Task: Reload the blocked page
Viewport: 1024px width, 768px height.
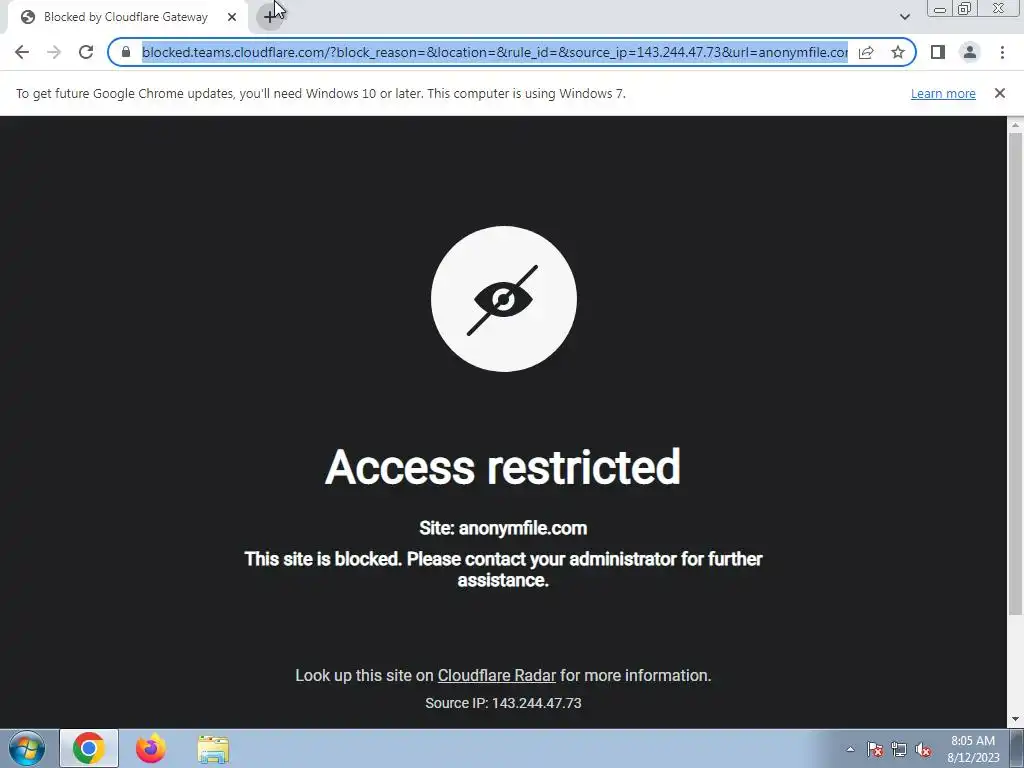Action: pos(86,52)
